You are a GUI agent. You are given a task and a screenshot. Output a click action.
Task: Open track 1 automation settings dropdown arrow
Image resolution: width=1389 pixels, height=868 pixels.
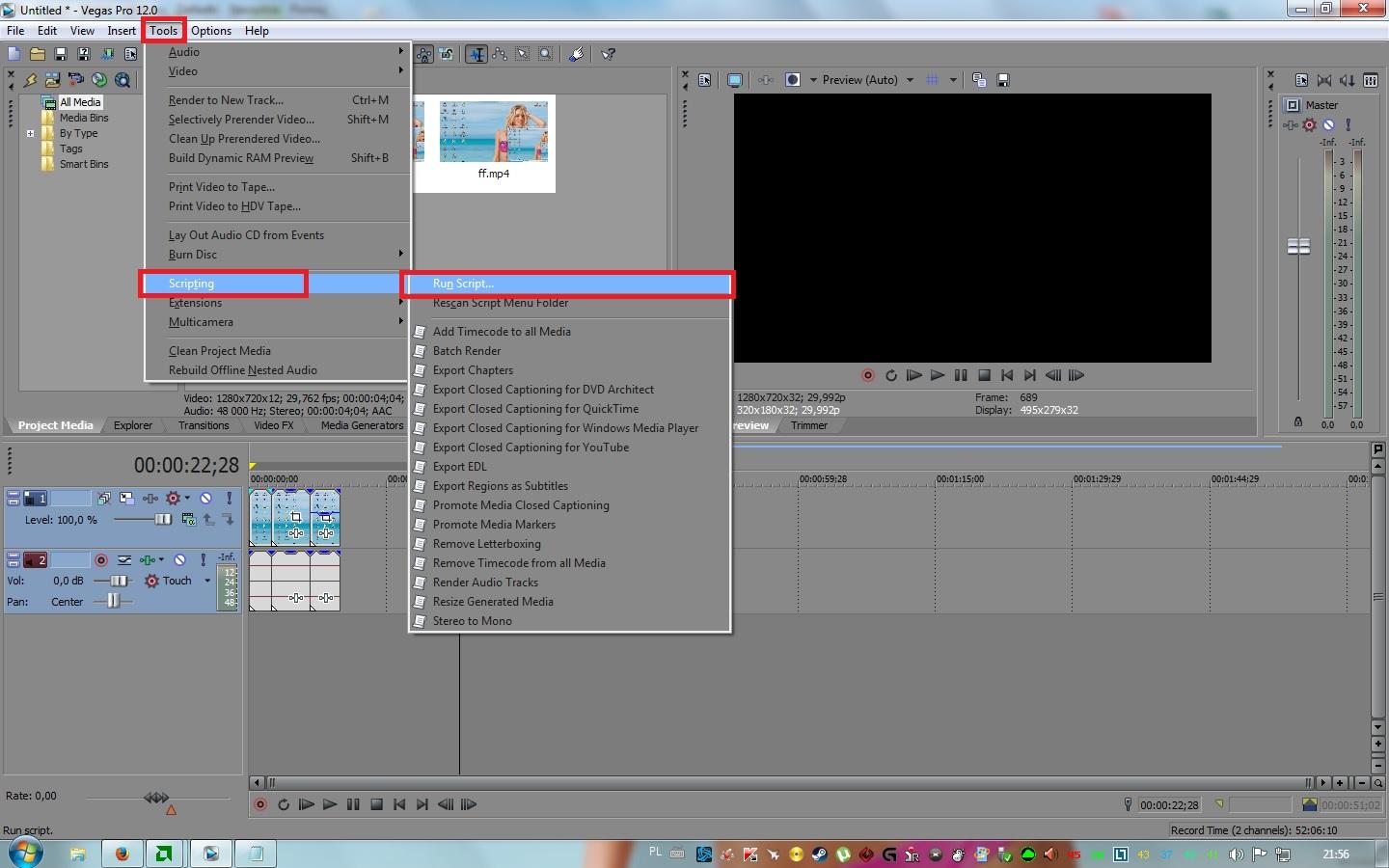pyautogui.click(x=186, y=498)
